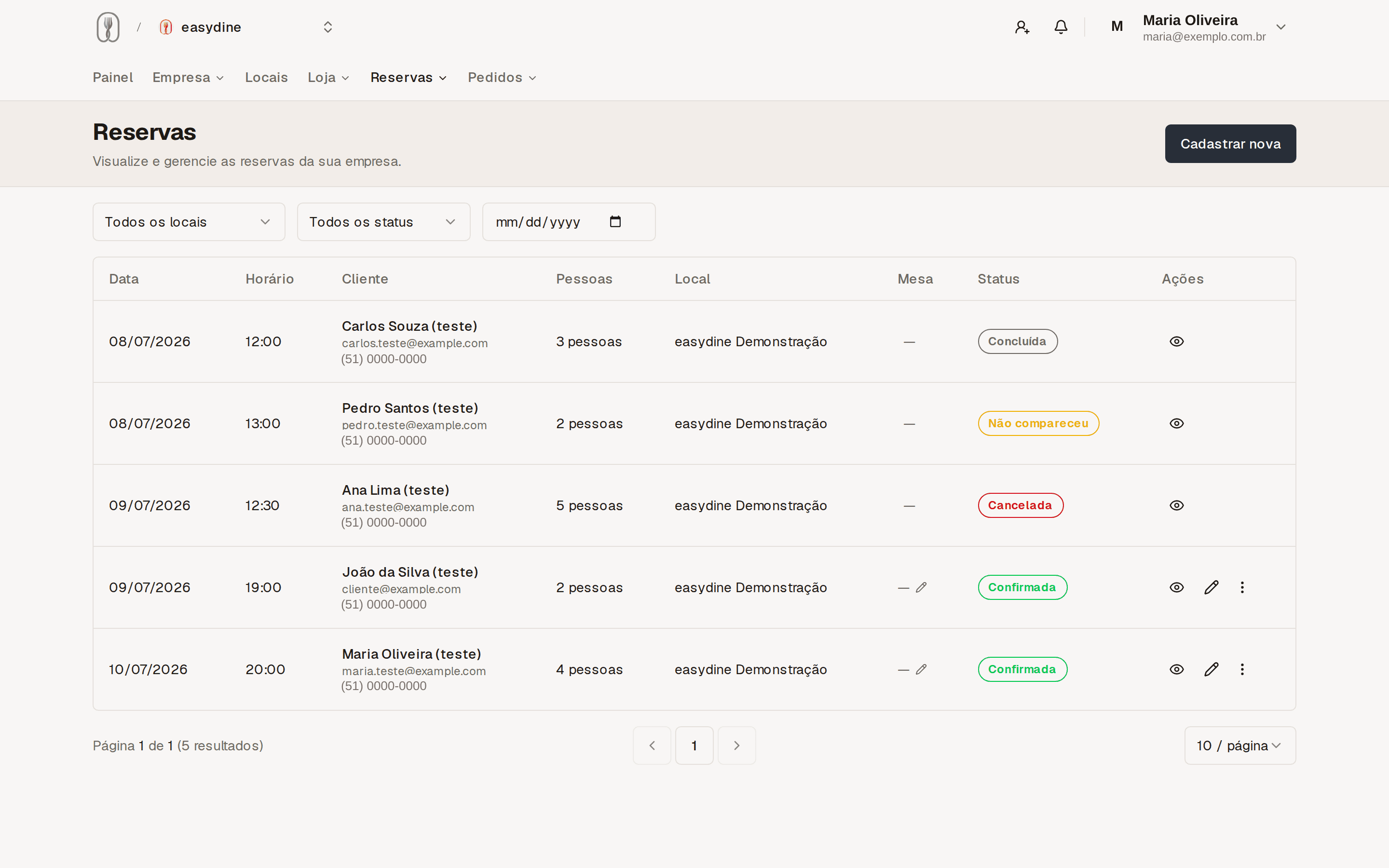Click Confirmada badge for João da Silva
This screenshot has height=868, width=1389.
point(1022,587)
